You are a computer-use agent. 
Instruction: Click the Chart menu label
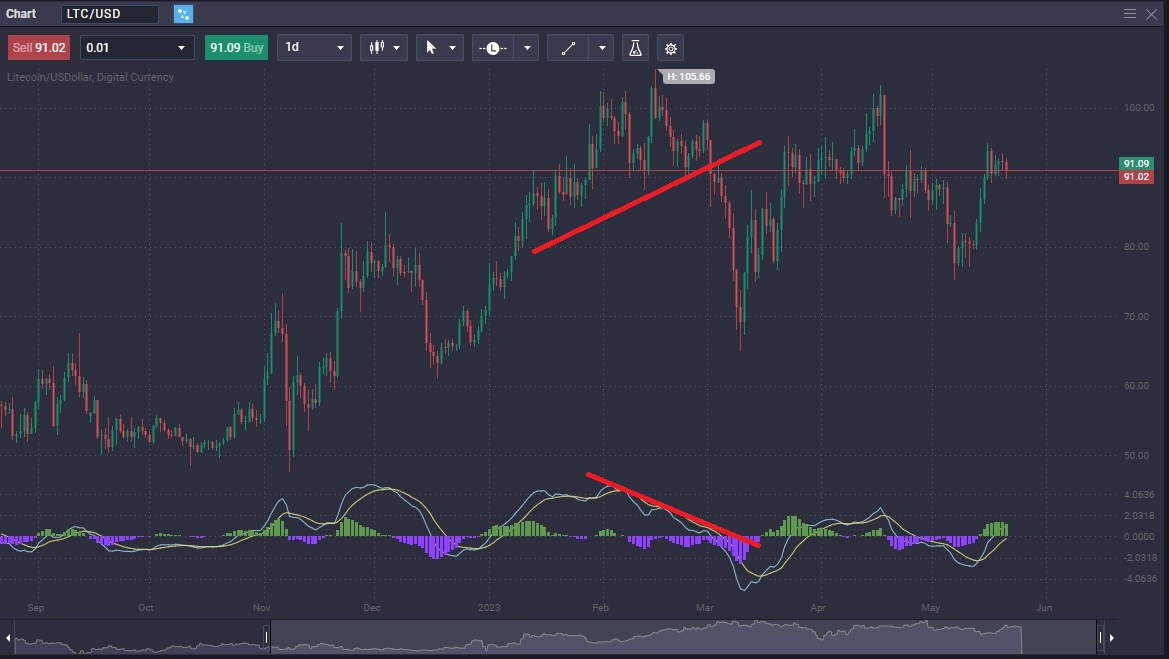(x=21, y=13)
